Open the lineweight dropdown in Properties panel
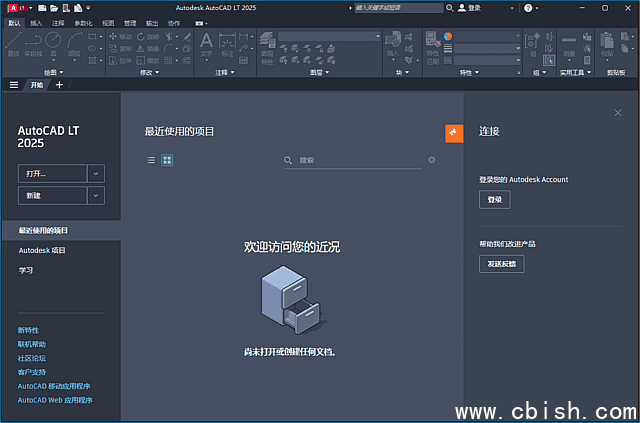 (487, 49)
